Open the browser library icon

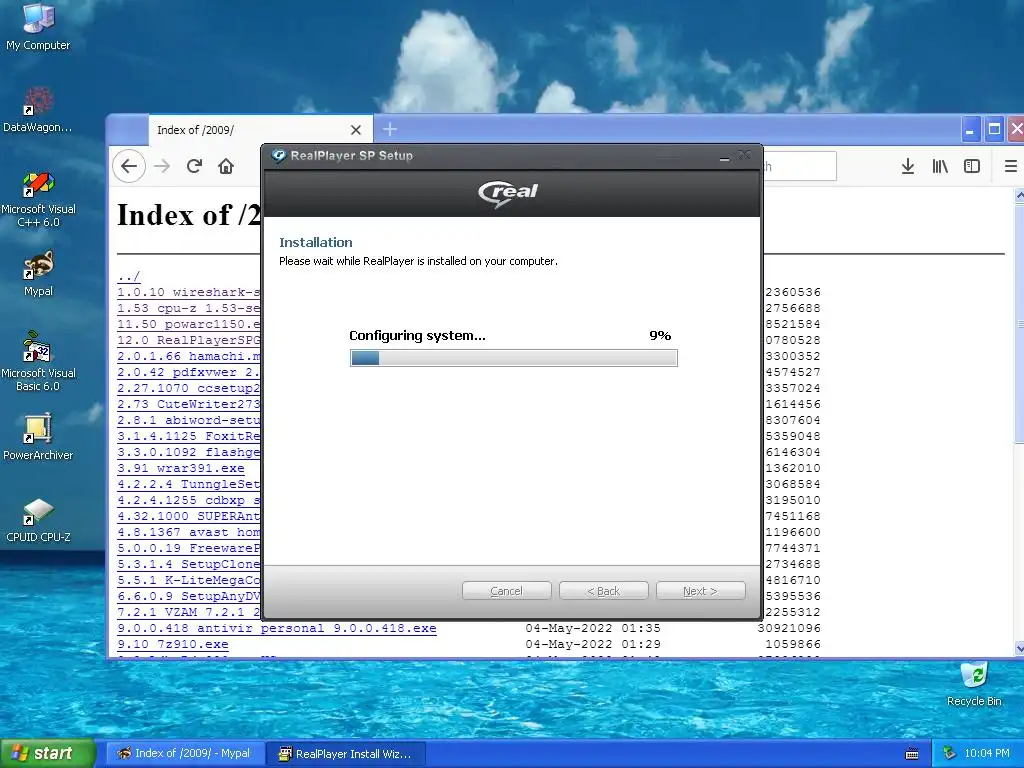(x=940, y=167)
